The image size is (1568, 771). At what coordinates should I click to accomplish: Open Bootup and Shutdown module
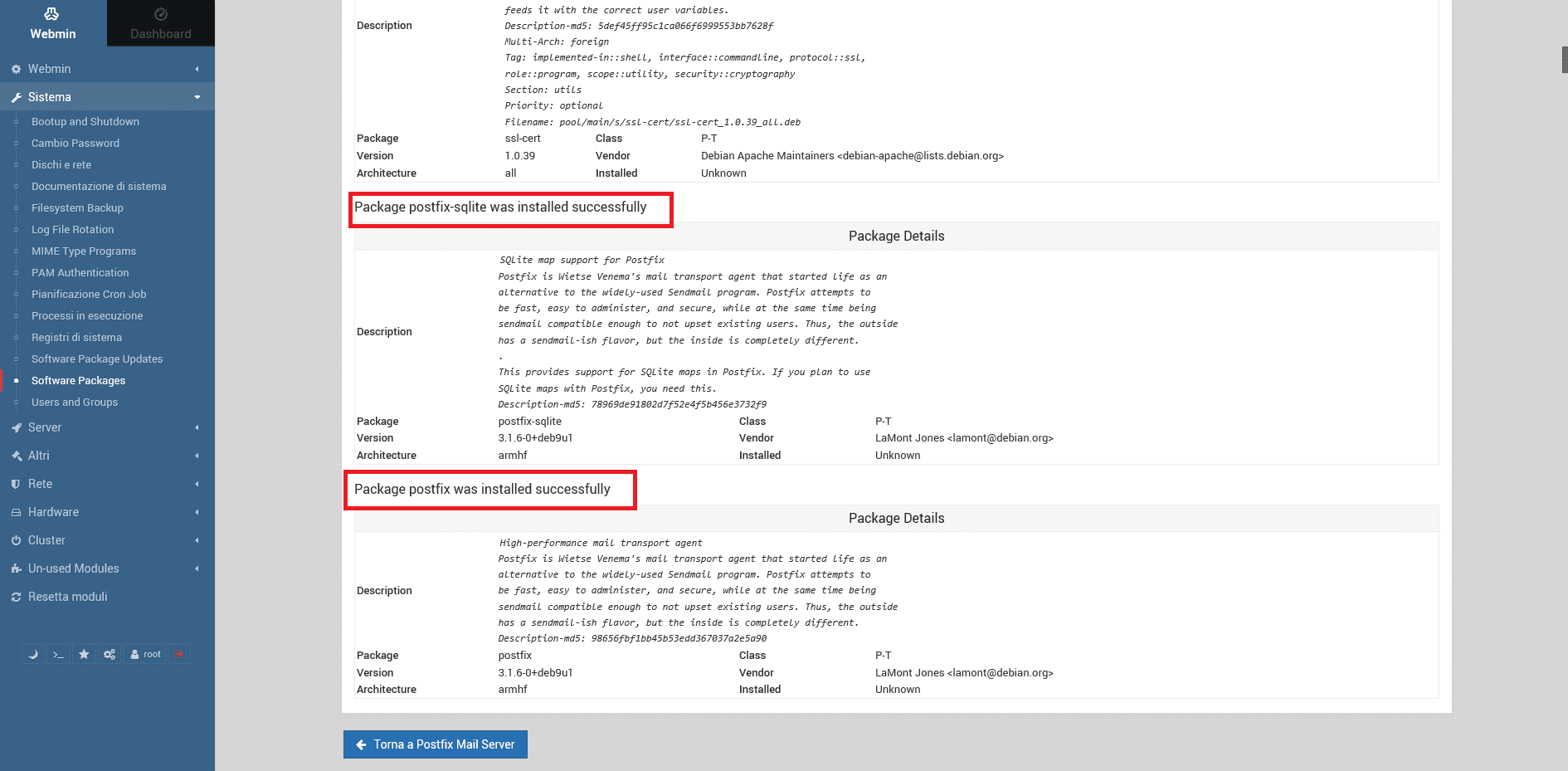tap(85, 121)
